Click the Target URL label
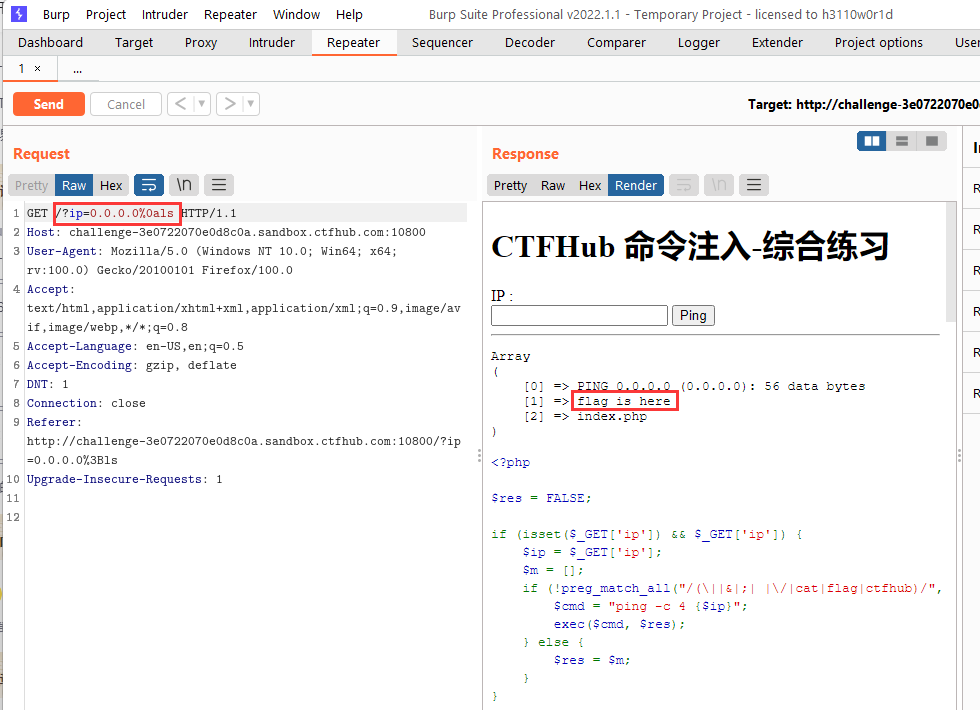The image size is (980, 710). (x=864, y=104)
